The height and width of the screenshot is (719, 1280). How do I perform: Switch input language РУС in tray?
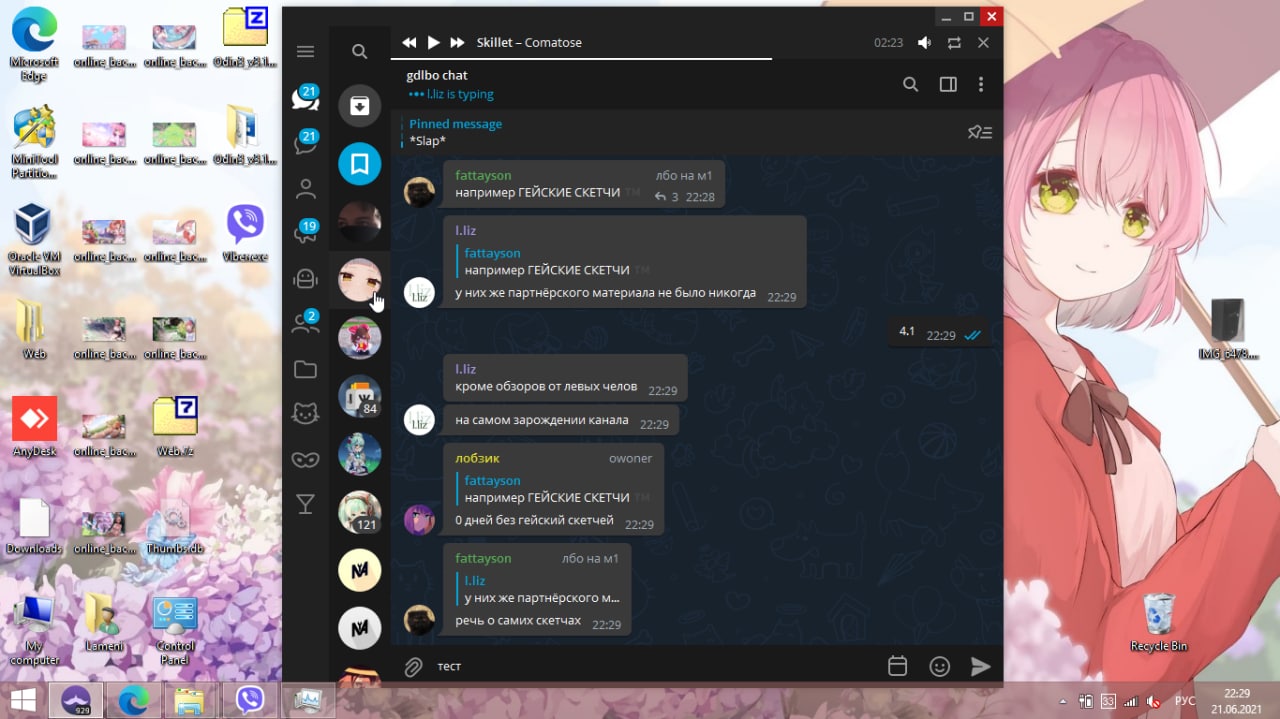pyautogui.click(x=1185, y=700)
